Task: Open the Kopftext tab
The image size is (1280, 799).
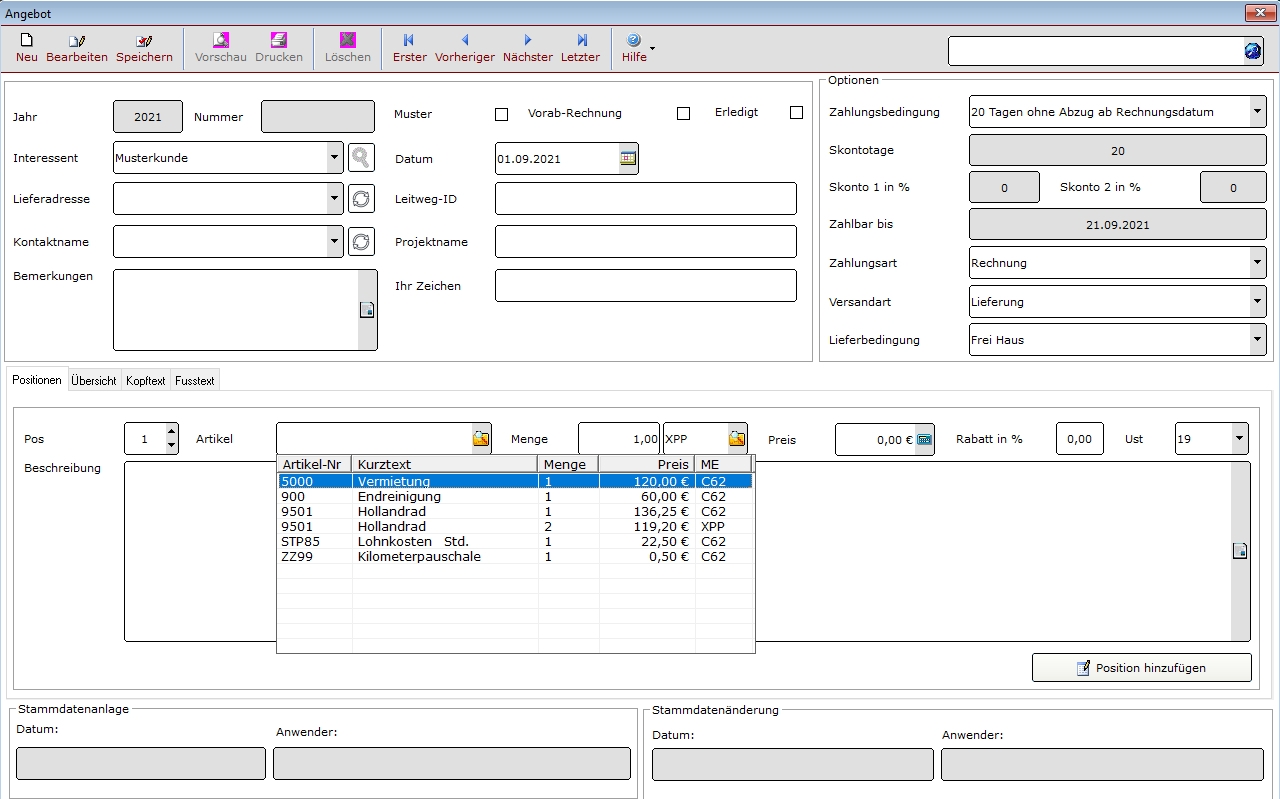Action: click(146, 381)
